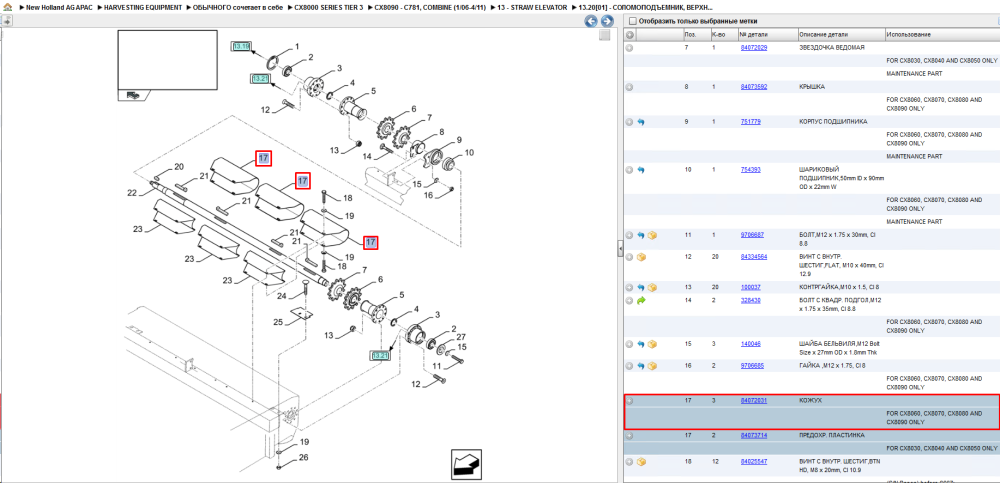
Task: Toggle the selection circle for part 84334564
Action: [629, 257]
